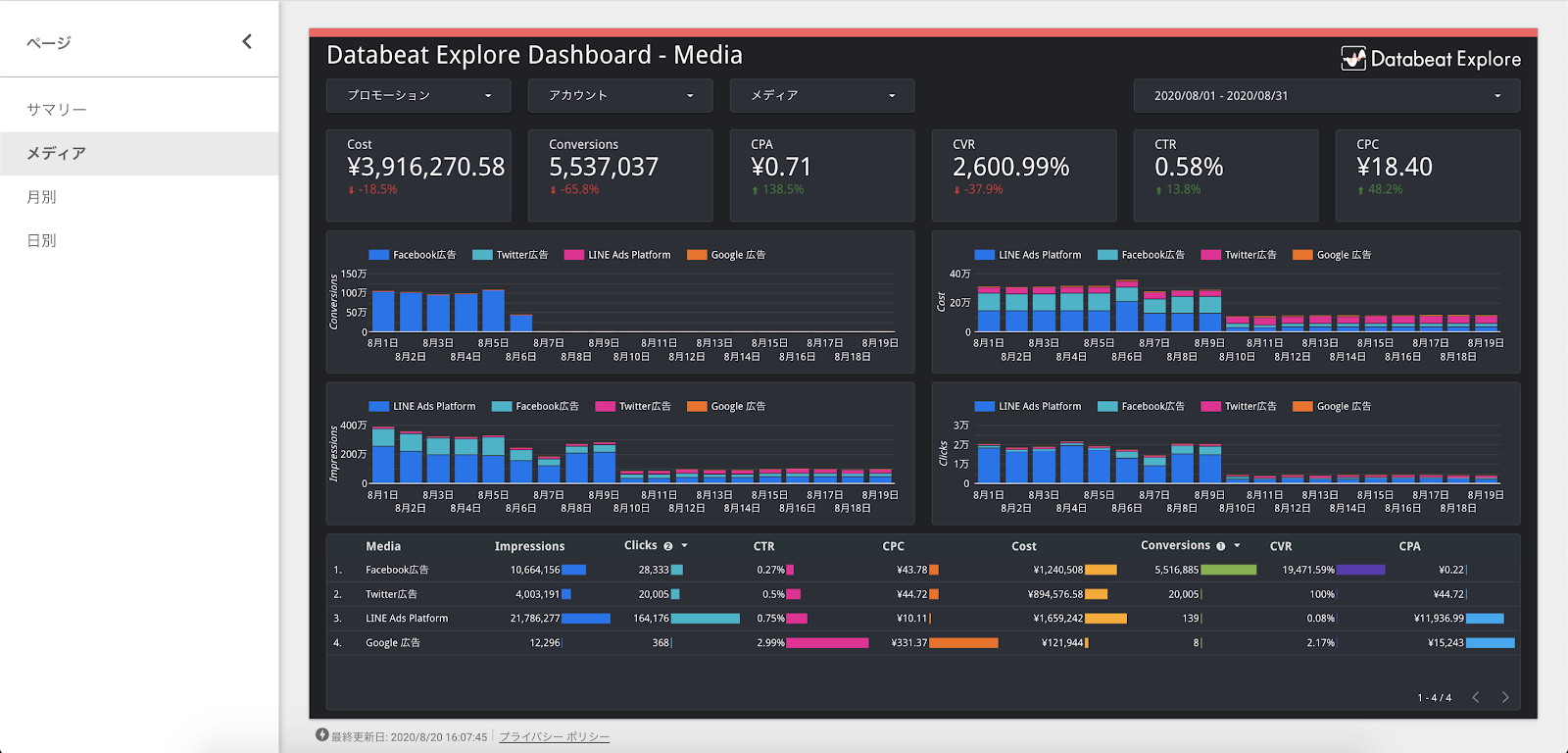Click LINE Ads Platform legend in Clicks chart
Viewport: 1568px width, 753px height.
(1028, 406)
